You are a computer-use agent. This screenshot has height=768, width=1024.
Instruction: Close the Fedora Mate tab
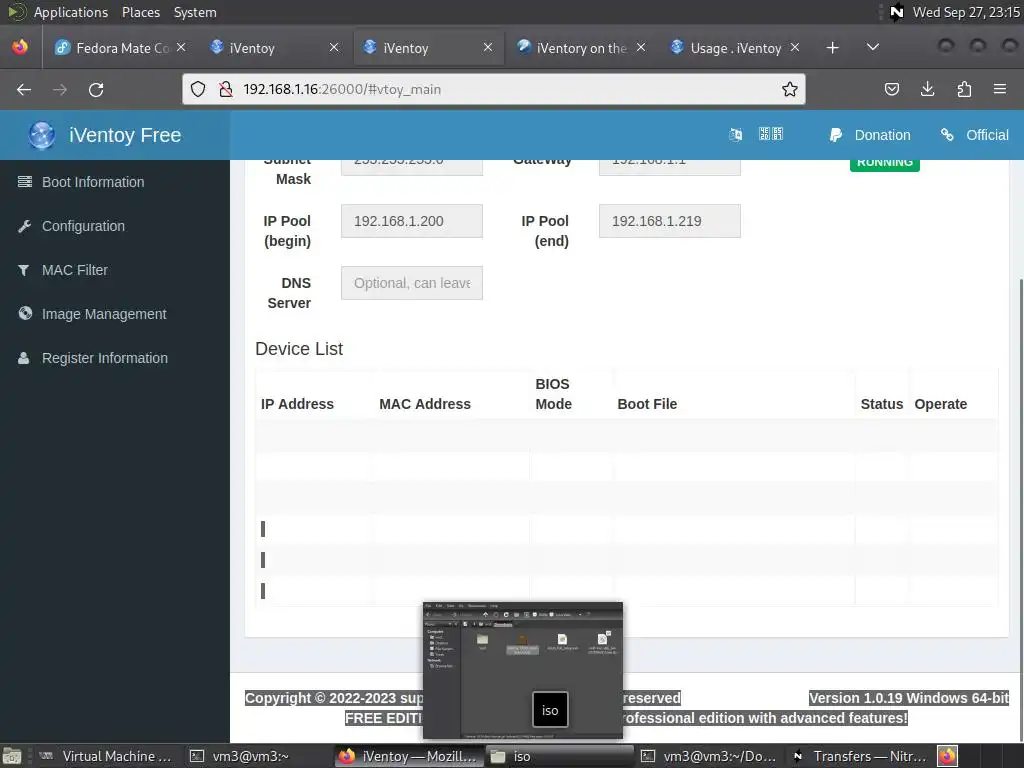tap(181, 47)
